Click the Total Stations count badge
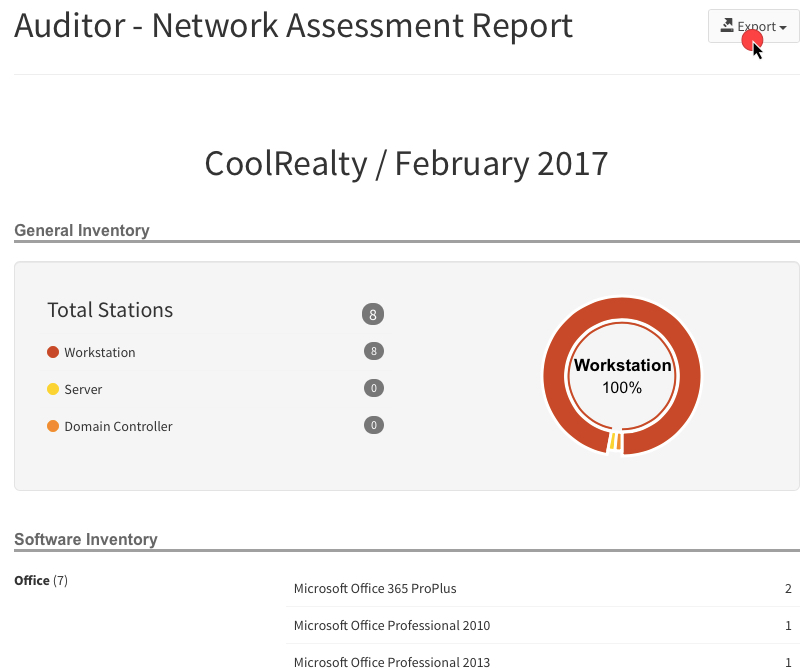 (x=373, y=314)
